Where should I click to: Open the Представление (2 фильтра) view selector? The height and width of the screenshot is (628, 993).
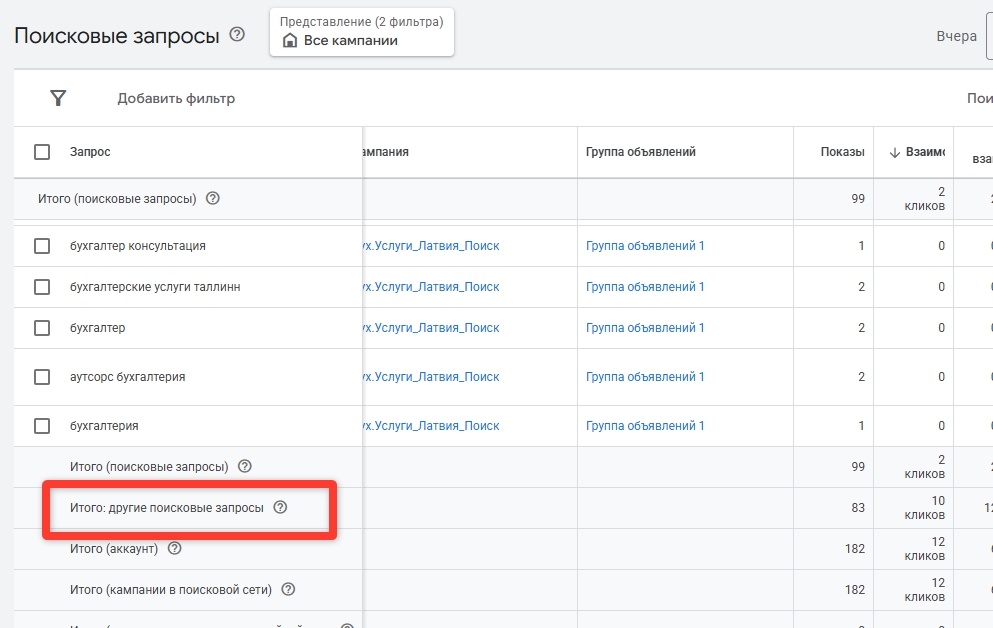[x=362, y=32]
